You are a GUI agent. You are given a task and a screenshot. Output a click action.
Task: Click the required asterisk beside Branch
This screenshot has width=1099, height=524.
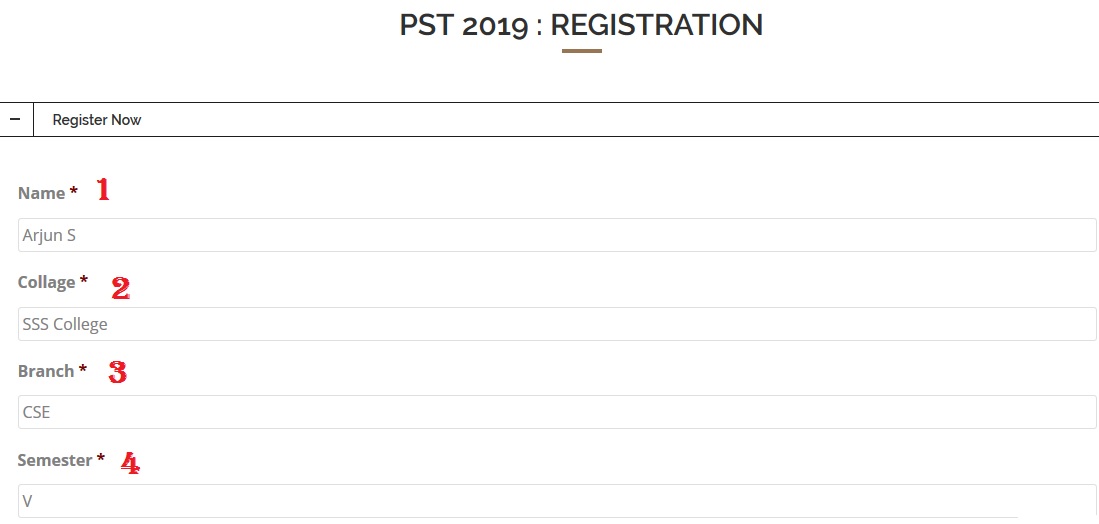(x=83, y=370)
